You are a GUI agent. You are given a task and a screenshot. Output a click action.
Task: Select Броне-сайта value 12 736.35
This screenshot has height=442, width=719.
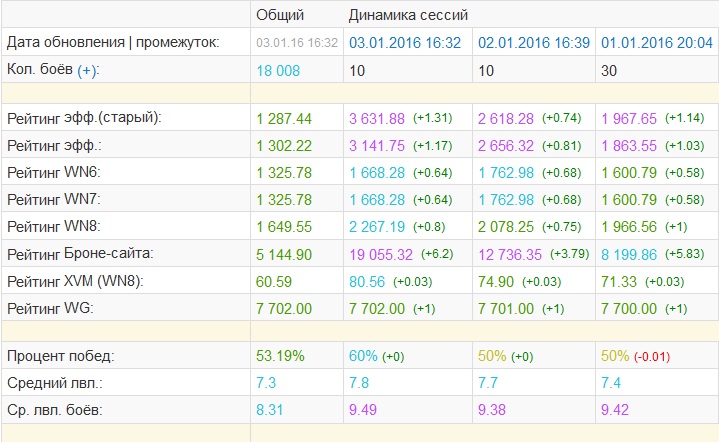[510, 254]
